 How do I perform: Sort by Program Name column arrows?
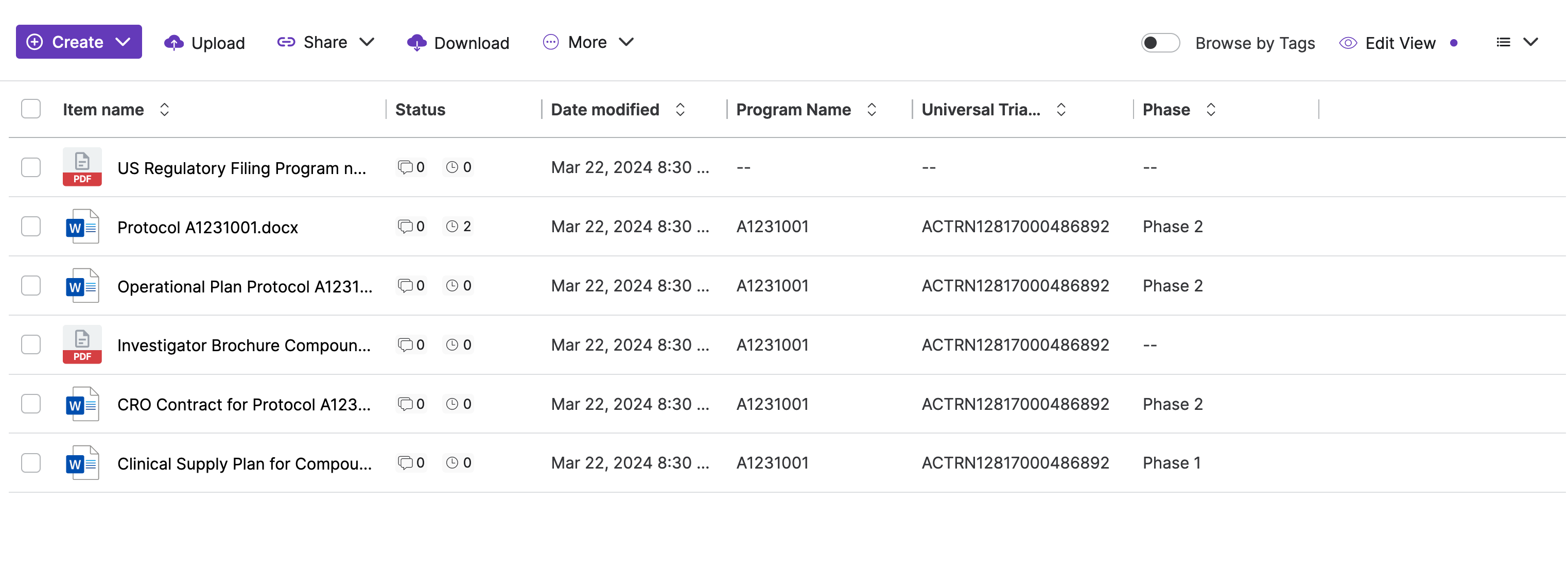click(871, 110)
